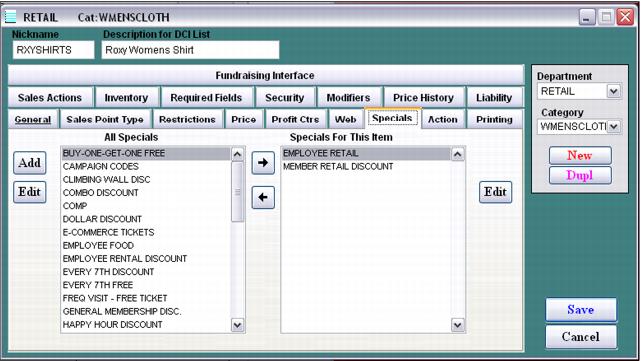The height and width of the screenshot is (361, 642).
Task: Open the Security tab
Action: (x=285, y=97)
